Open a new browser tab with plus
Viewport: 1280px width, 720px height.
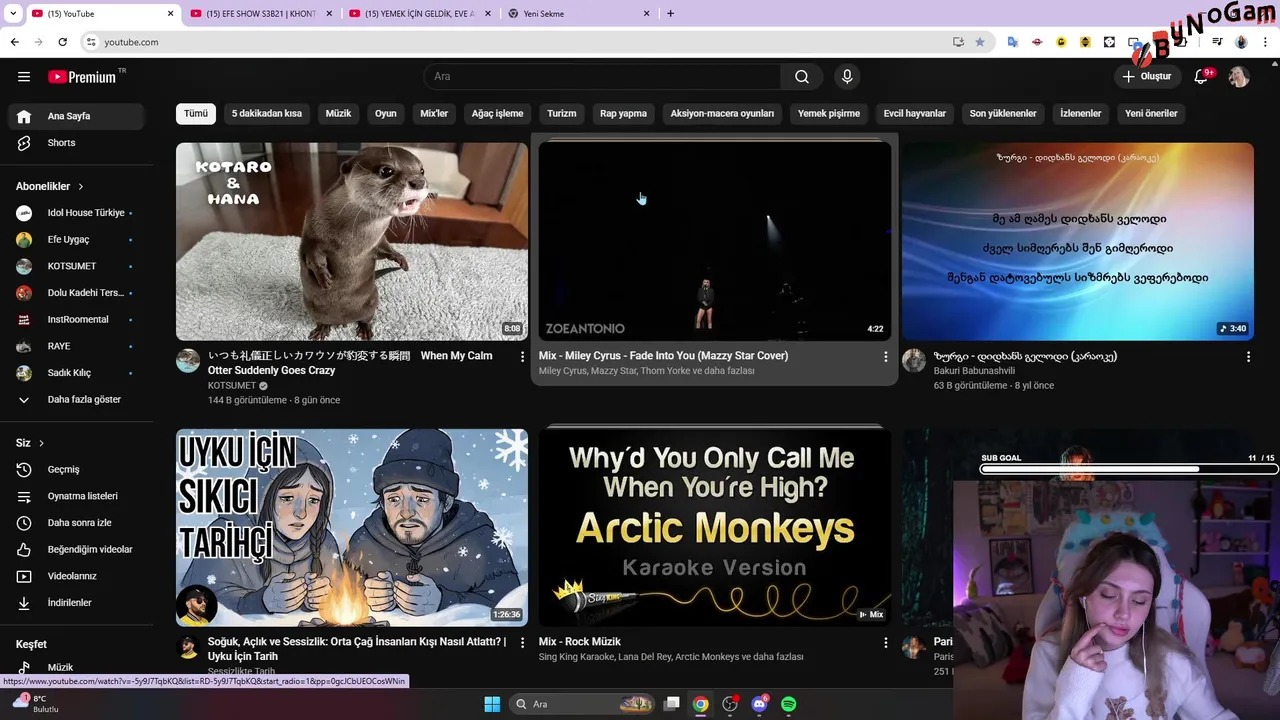pos(670,14)
